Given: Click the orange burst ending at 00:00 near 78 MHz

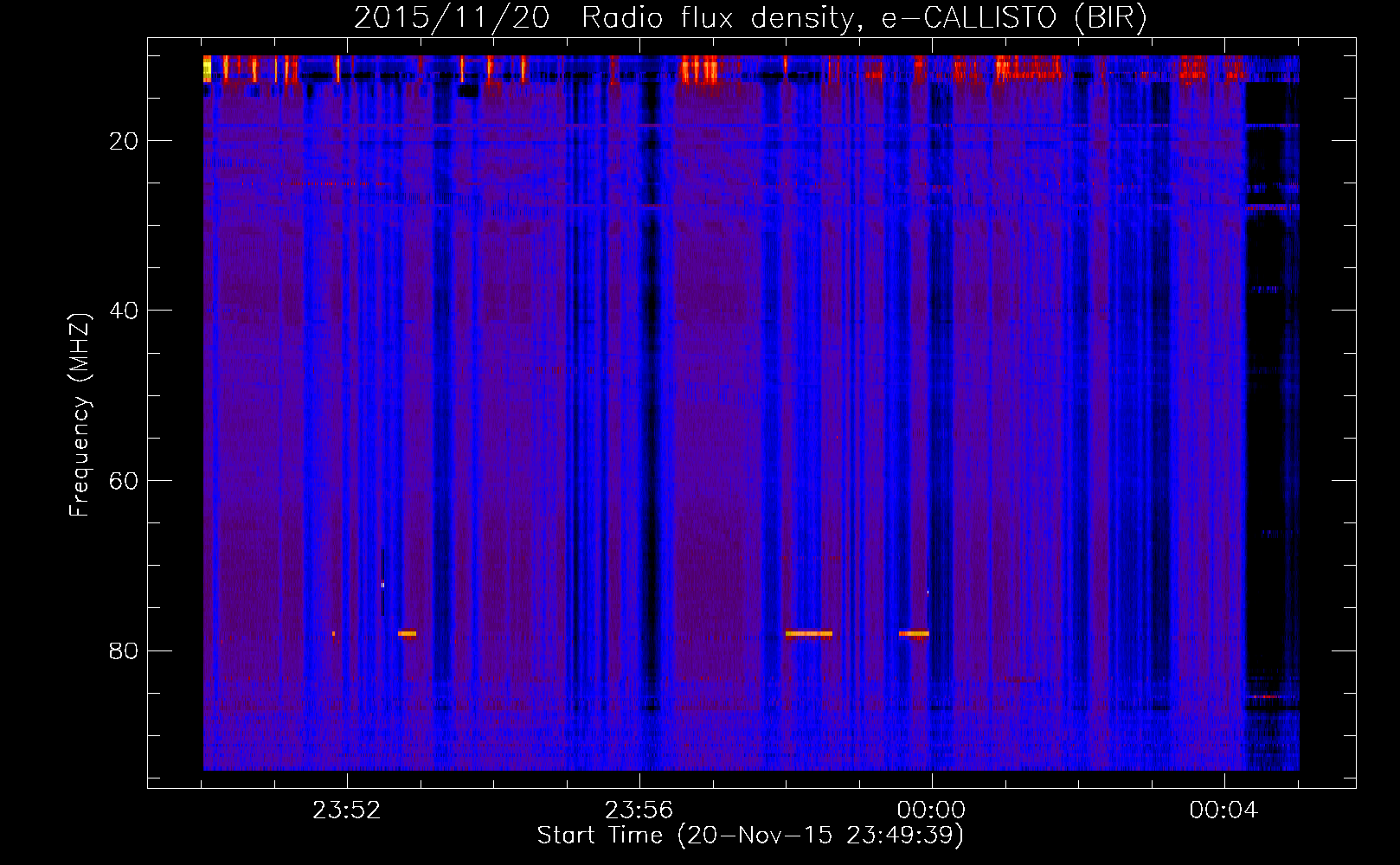Looking at the screenshot, I should [914, 634].
